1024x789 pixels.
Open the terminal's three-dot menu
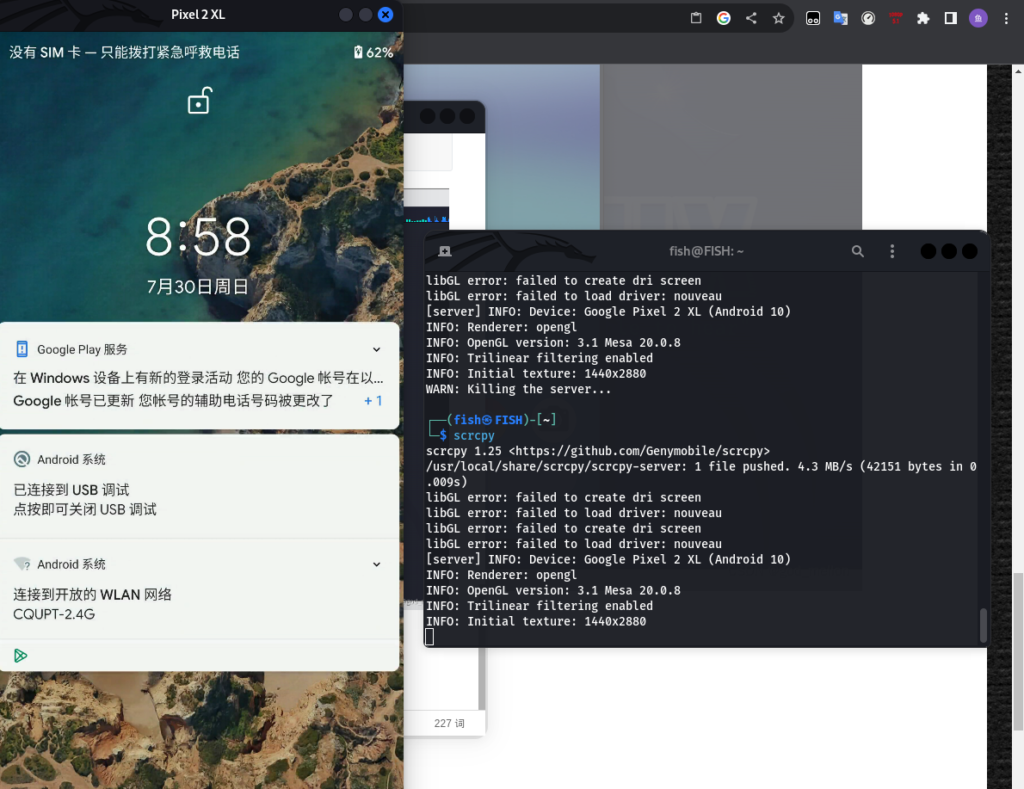892,251
